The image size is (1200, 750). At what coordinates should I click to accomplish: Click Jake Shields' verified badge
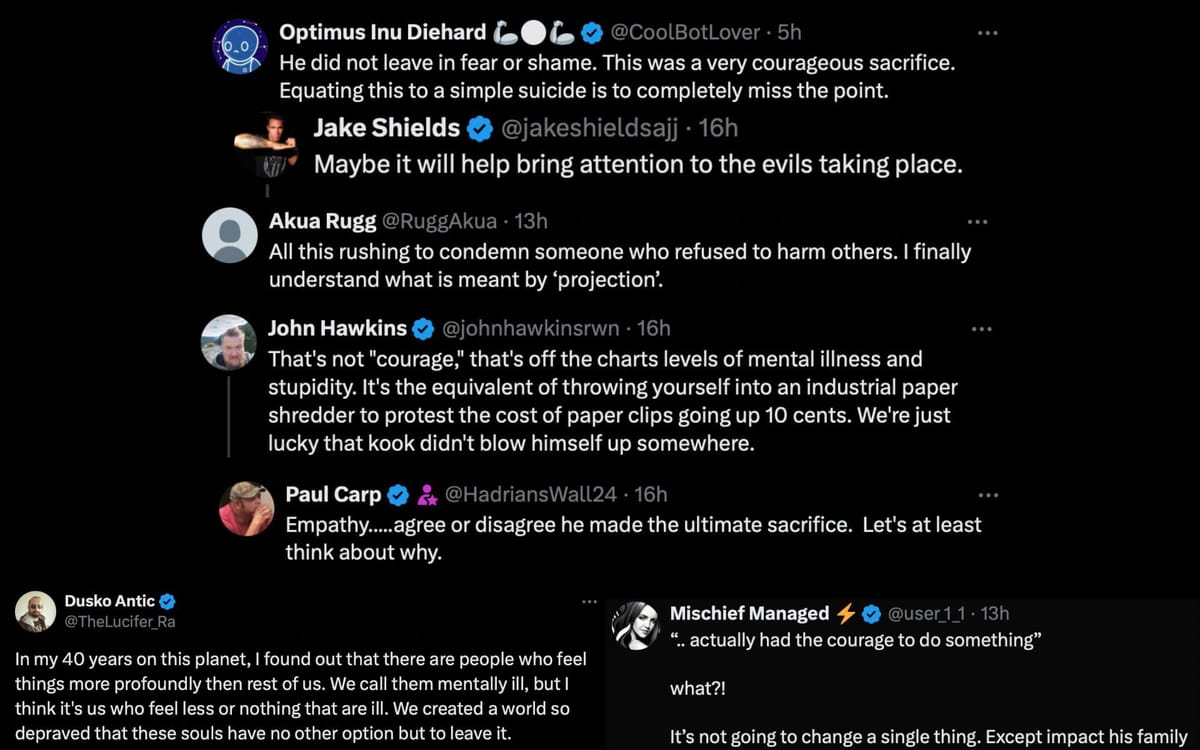pos(481,127)
